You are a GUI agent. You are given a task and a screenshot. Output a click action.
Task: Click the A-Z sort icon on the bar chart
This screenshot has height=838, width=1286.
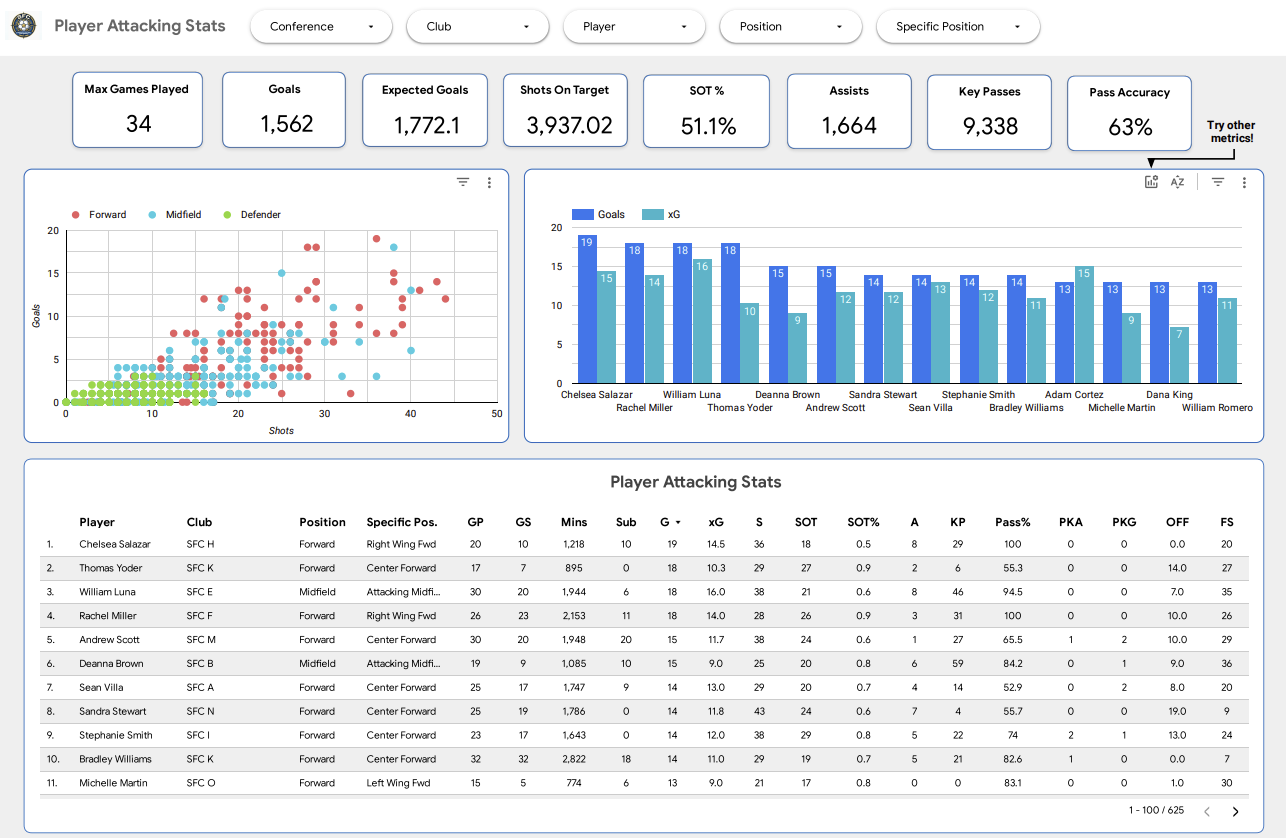[1178, 182]
